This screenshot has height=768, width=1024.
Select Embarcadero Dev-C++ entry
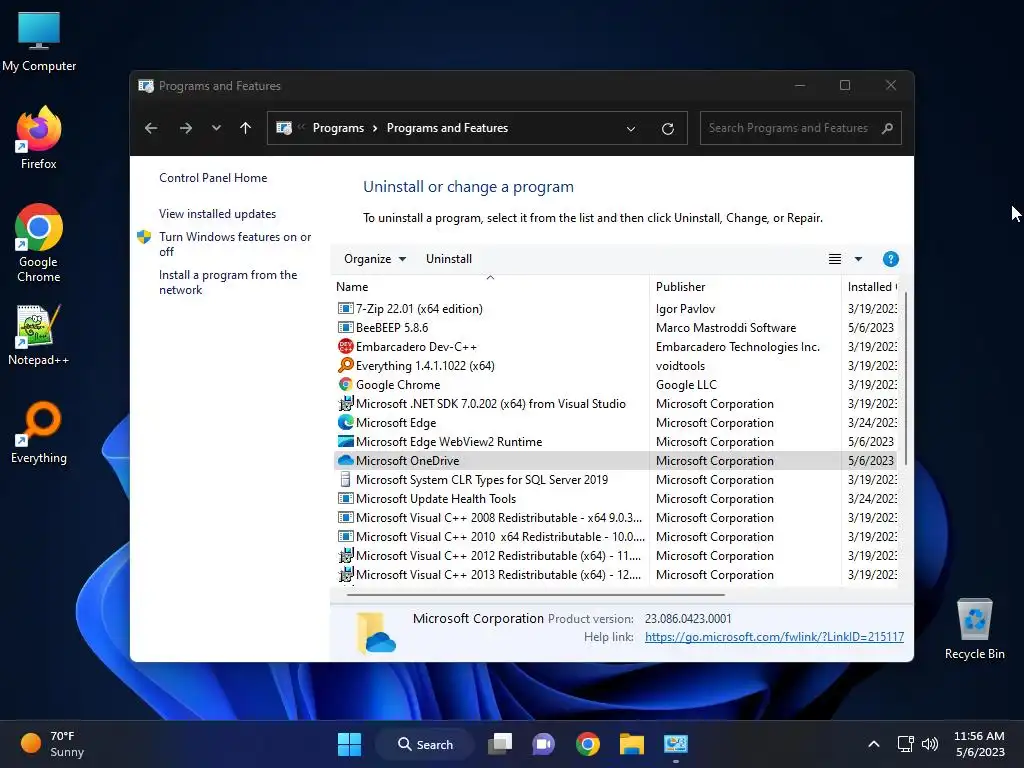[x=416, y=347]
